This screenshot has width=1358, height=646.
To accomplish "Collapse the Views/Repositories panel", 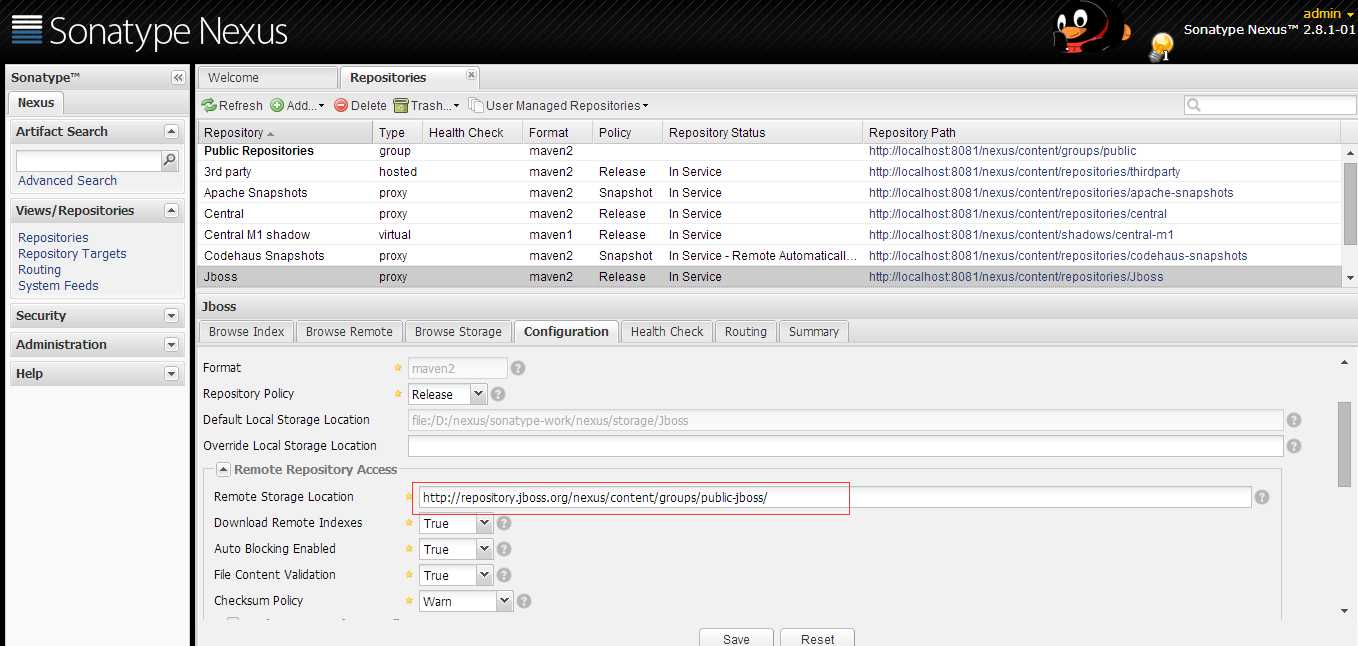I will tap(171, 210).
